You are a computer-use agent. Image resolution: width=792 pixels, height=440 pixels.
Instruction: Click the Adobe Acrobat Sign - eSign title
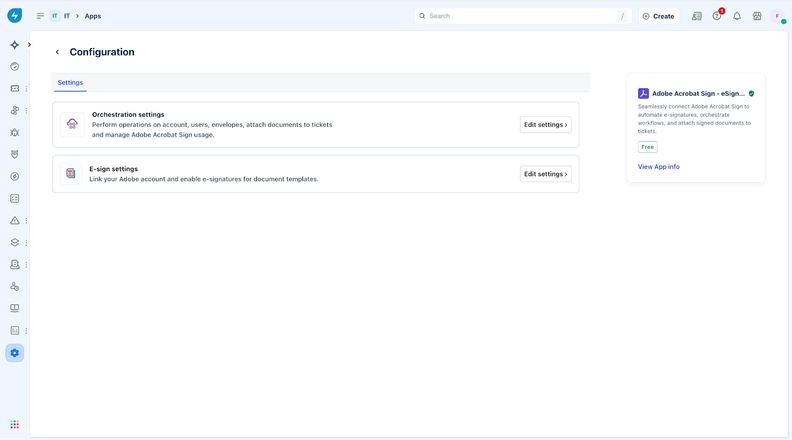click(698, 93)
